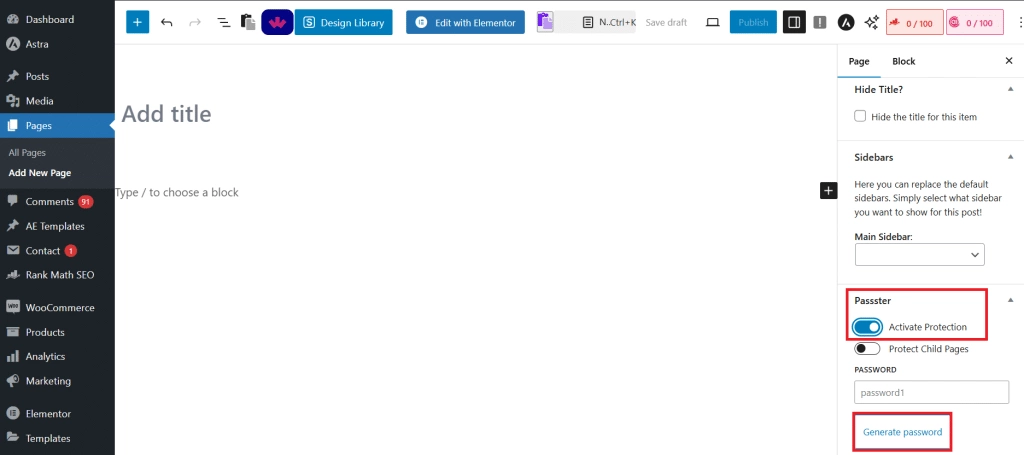Close the settings sidebar
The image size is (1024, 455).
[1008, 61]
